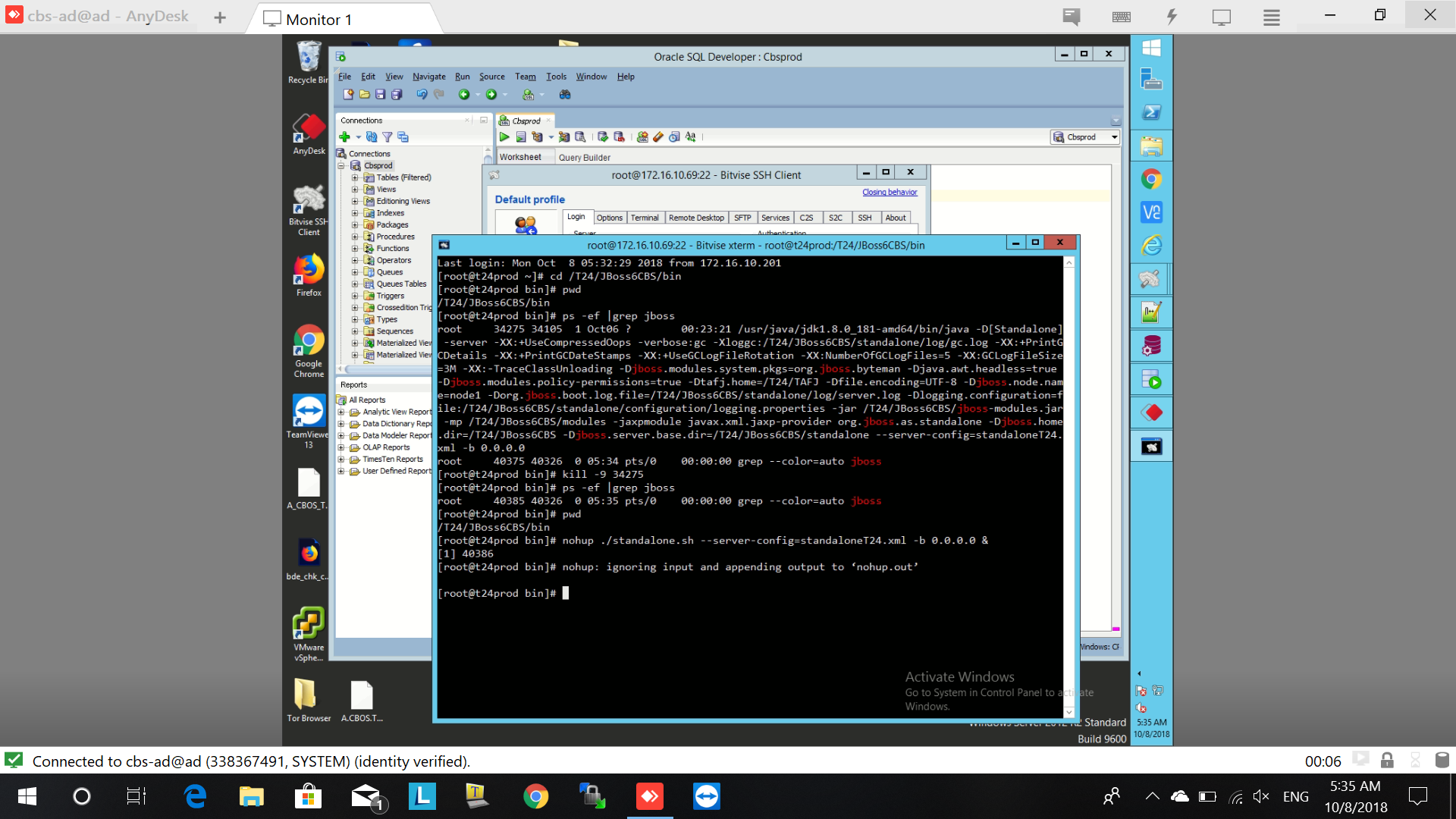Click the Run Script icon in worksheet toolbar
Screen dimensions: 1456x819
tap(521, 137)
